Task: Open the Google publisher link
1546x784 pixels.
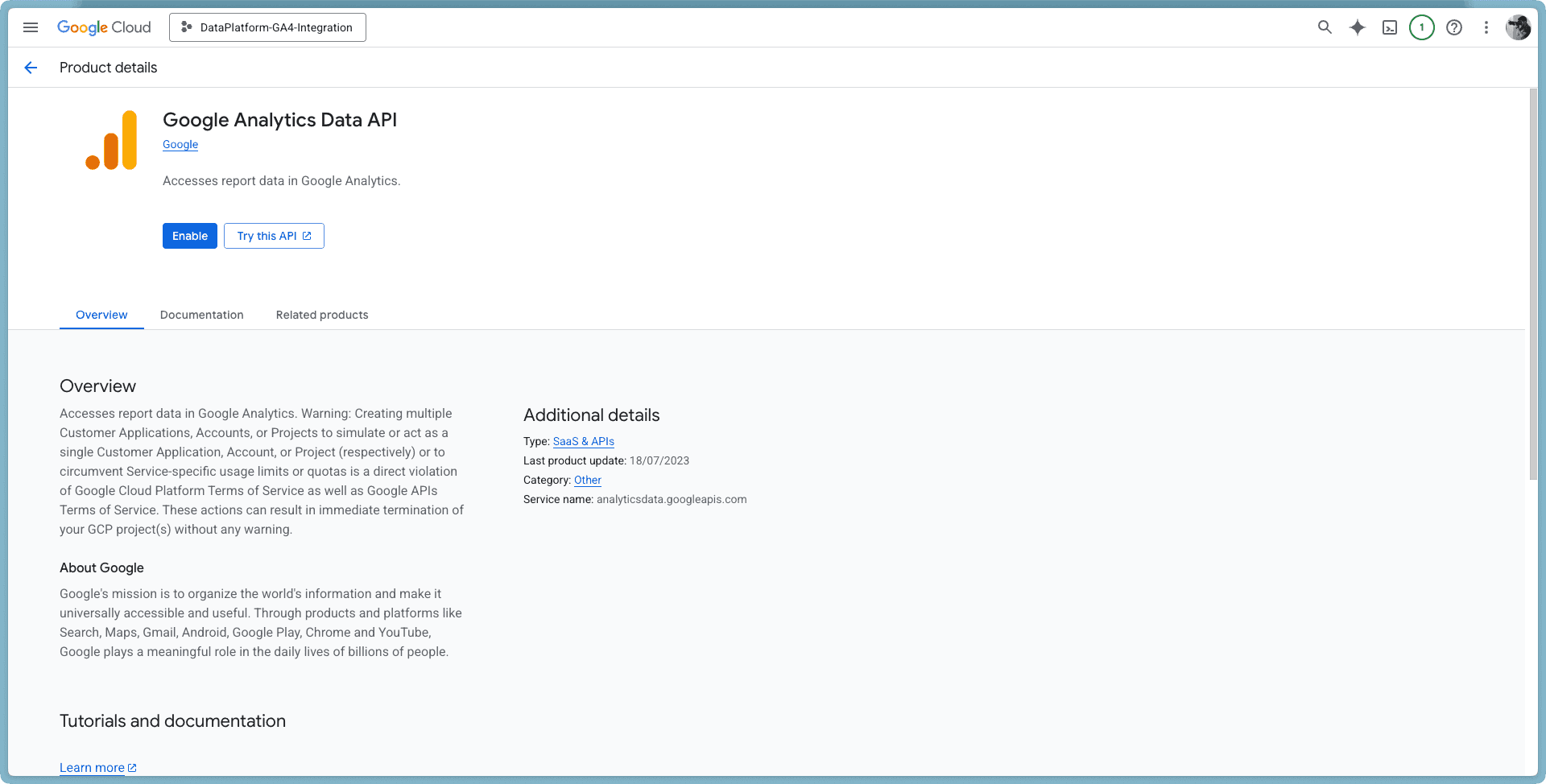Action: click(x=180, y=145)
